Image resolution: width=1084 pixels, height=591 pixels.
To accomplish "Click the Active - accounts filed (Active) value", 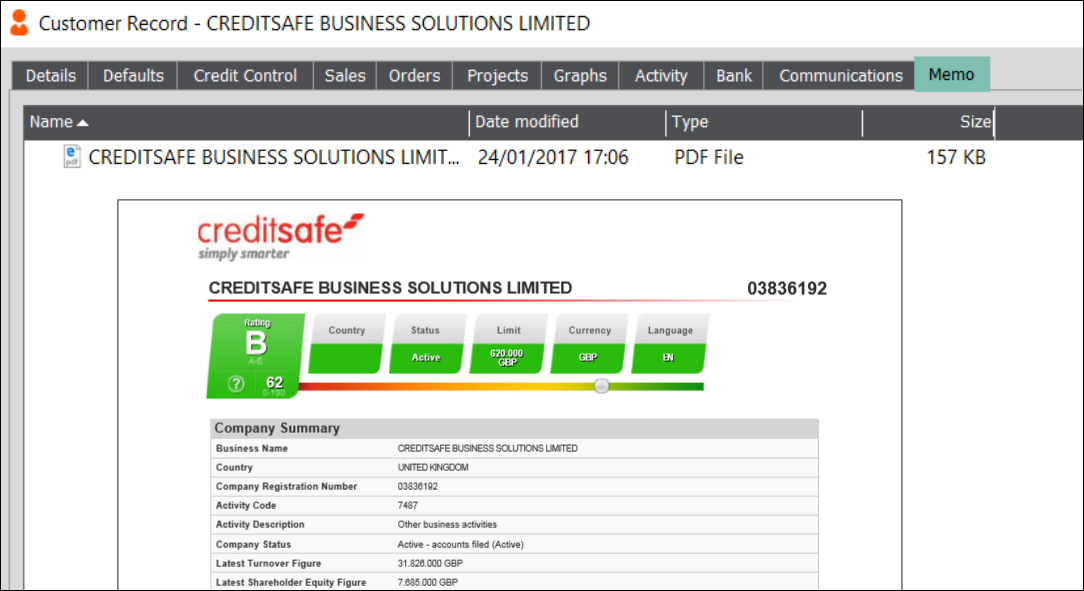I will click(460, 544).
